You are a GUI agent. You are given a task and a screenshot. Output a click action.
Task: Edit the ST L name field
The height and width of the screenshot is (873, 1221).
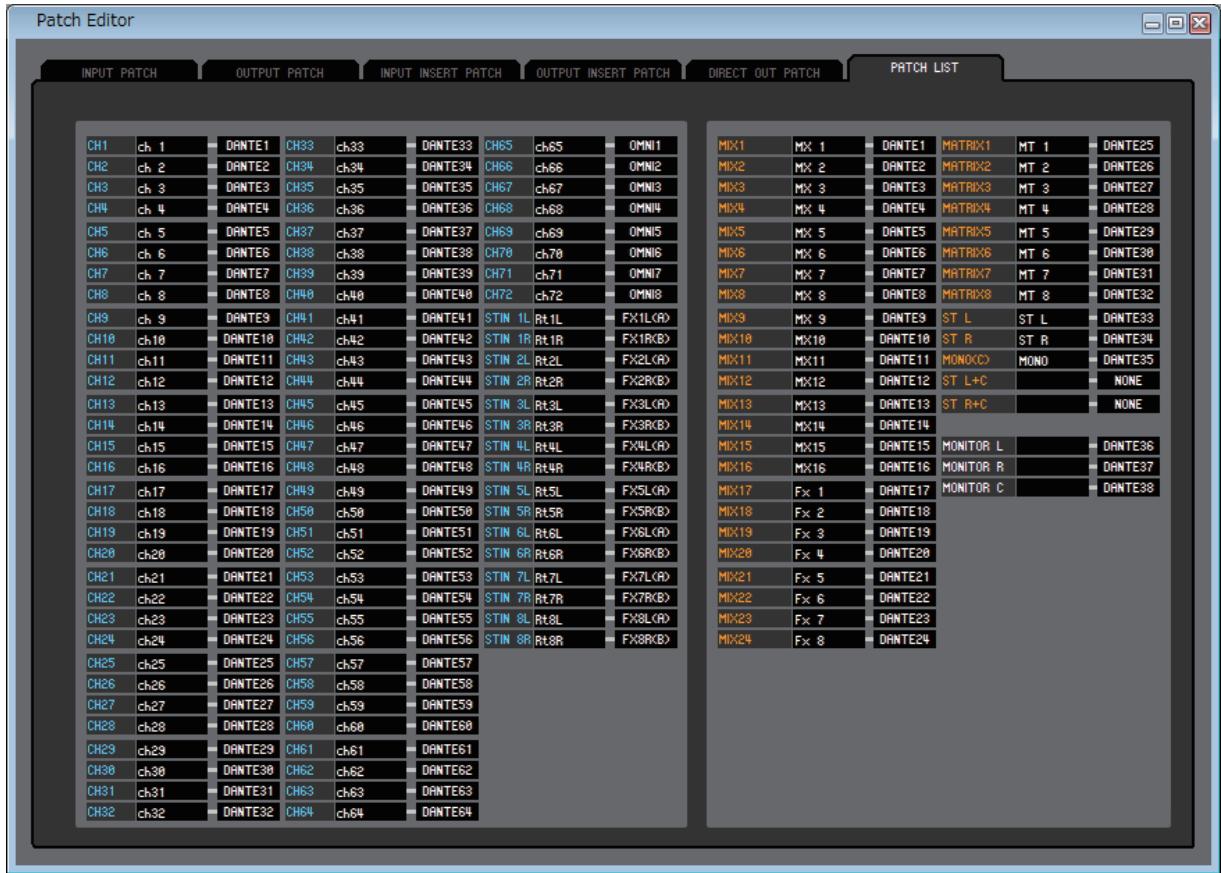tap(1051, 319)
